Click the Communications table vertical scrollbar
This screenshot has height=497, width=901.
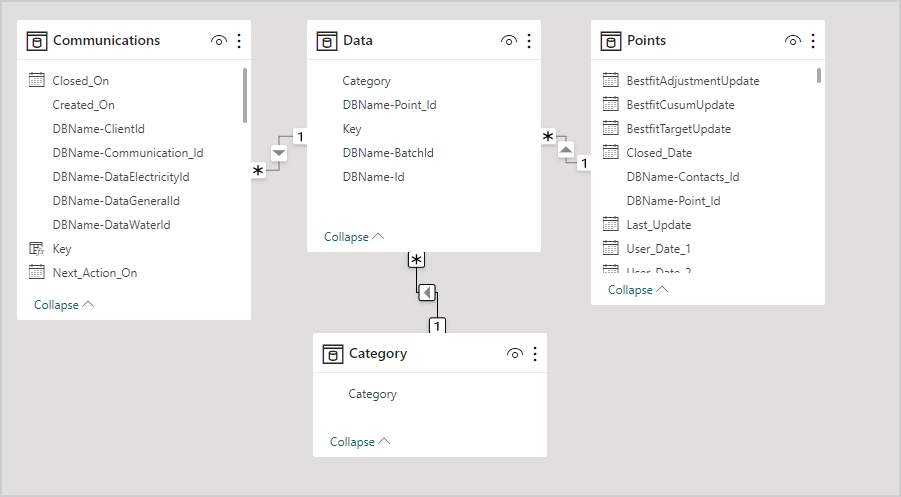click(245, 95)
